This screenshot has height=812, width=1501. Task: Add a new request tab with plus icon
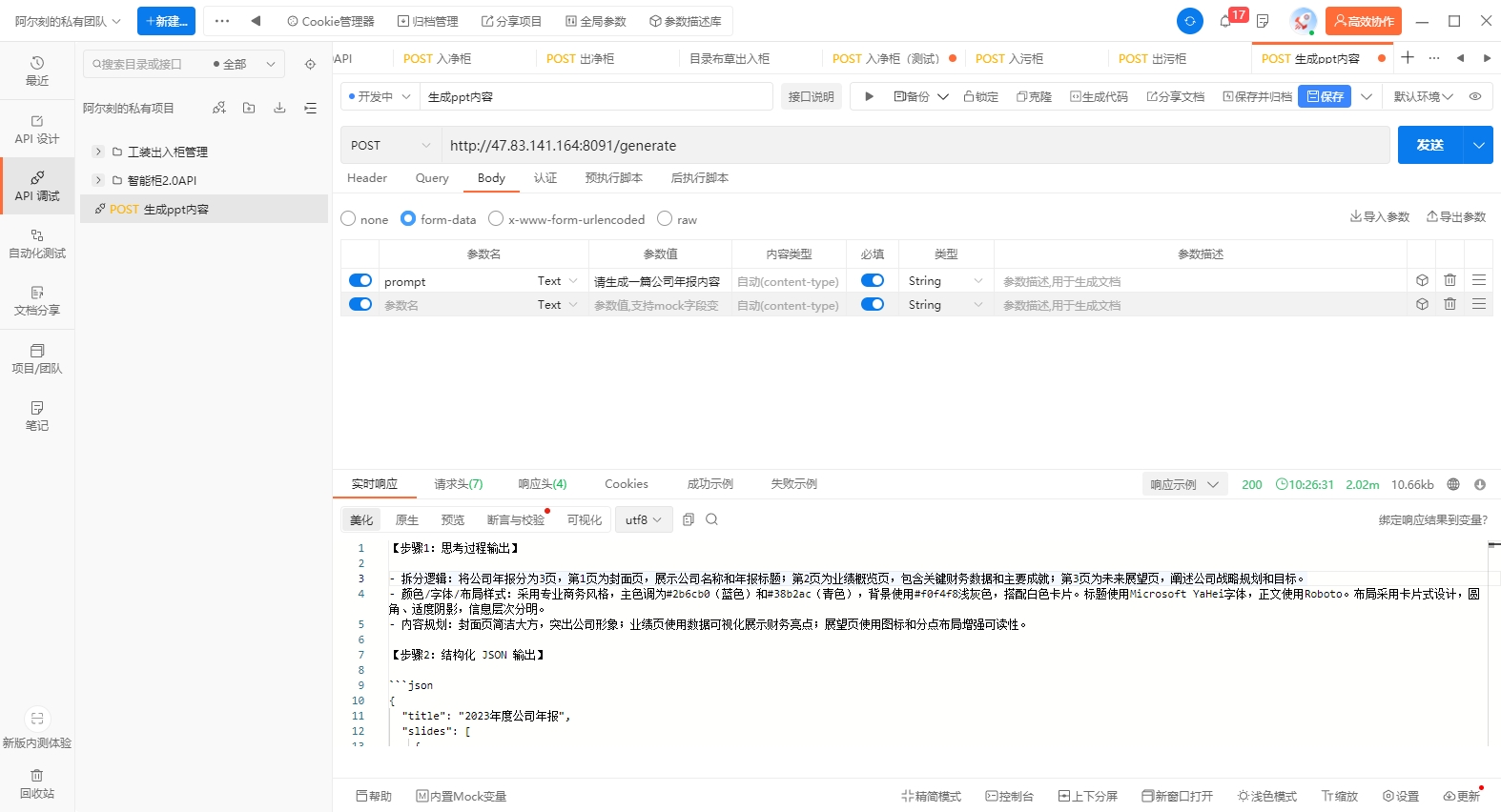coord(1408,58)
